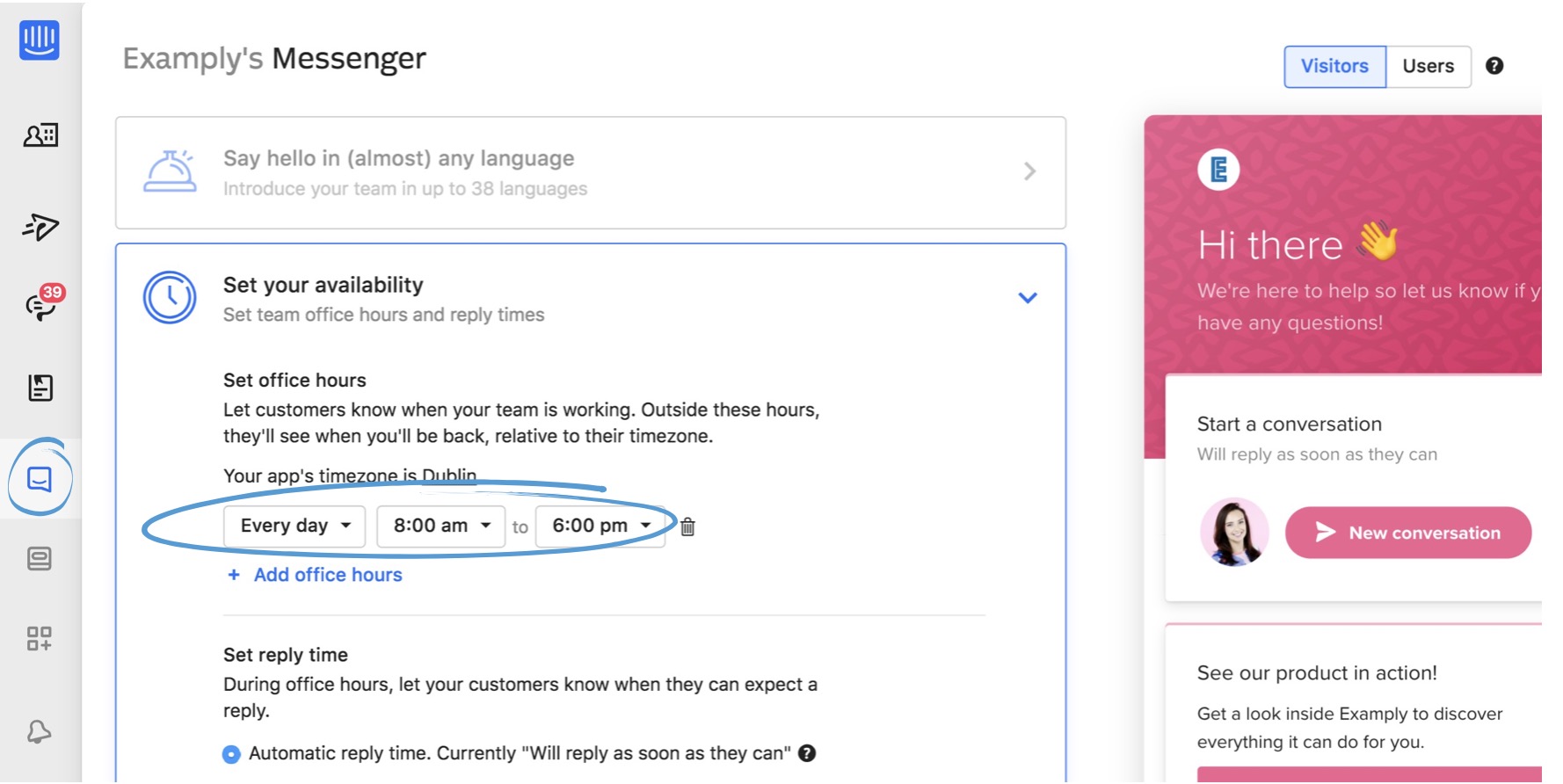Expand Say hello in any language section
This screenshot has height=784, width=1563.
1029,171
